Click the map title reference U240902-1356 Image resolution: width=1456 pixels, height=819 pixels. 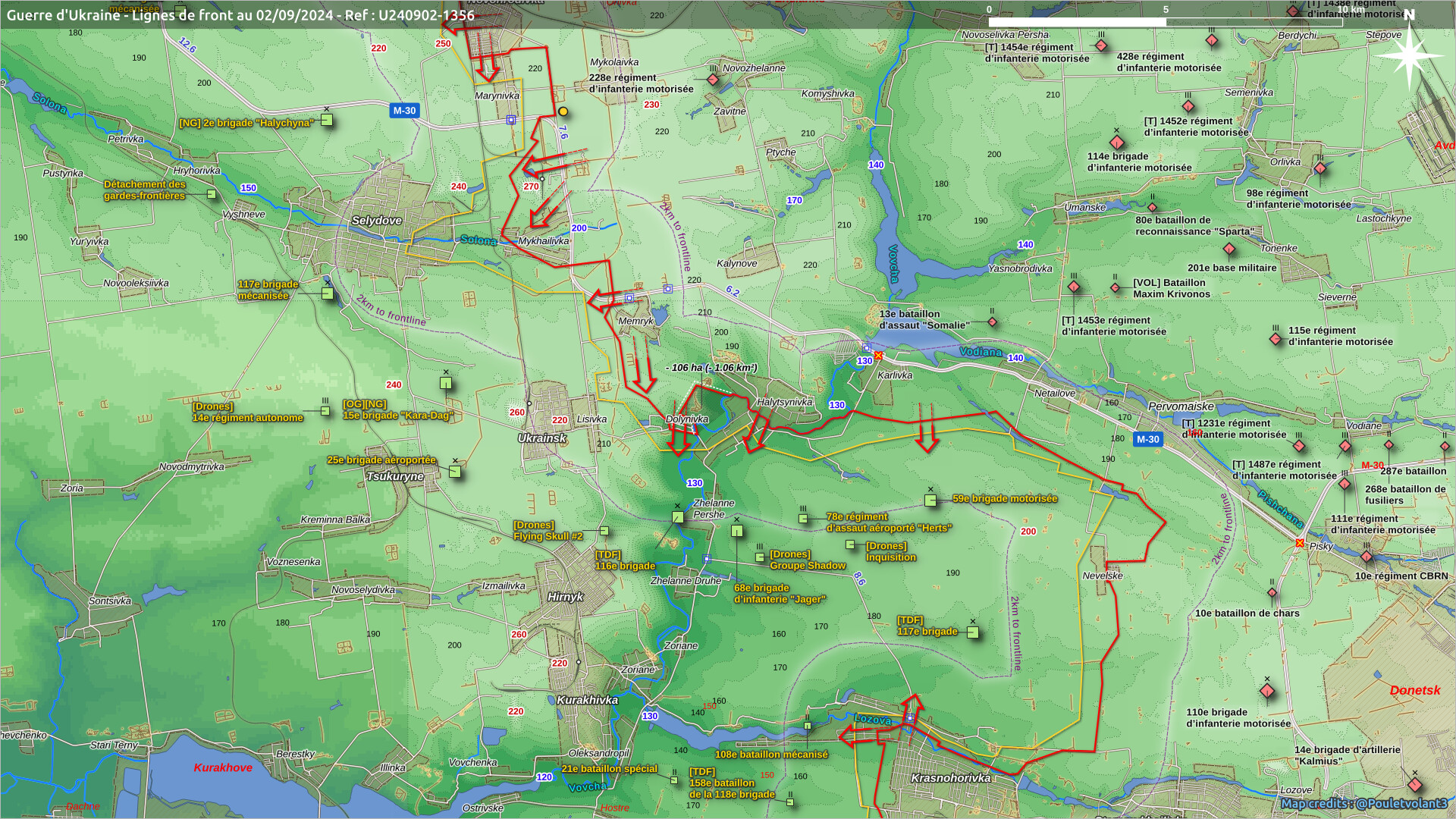click(x=426, y=15)
